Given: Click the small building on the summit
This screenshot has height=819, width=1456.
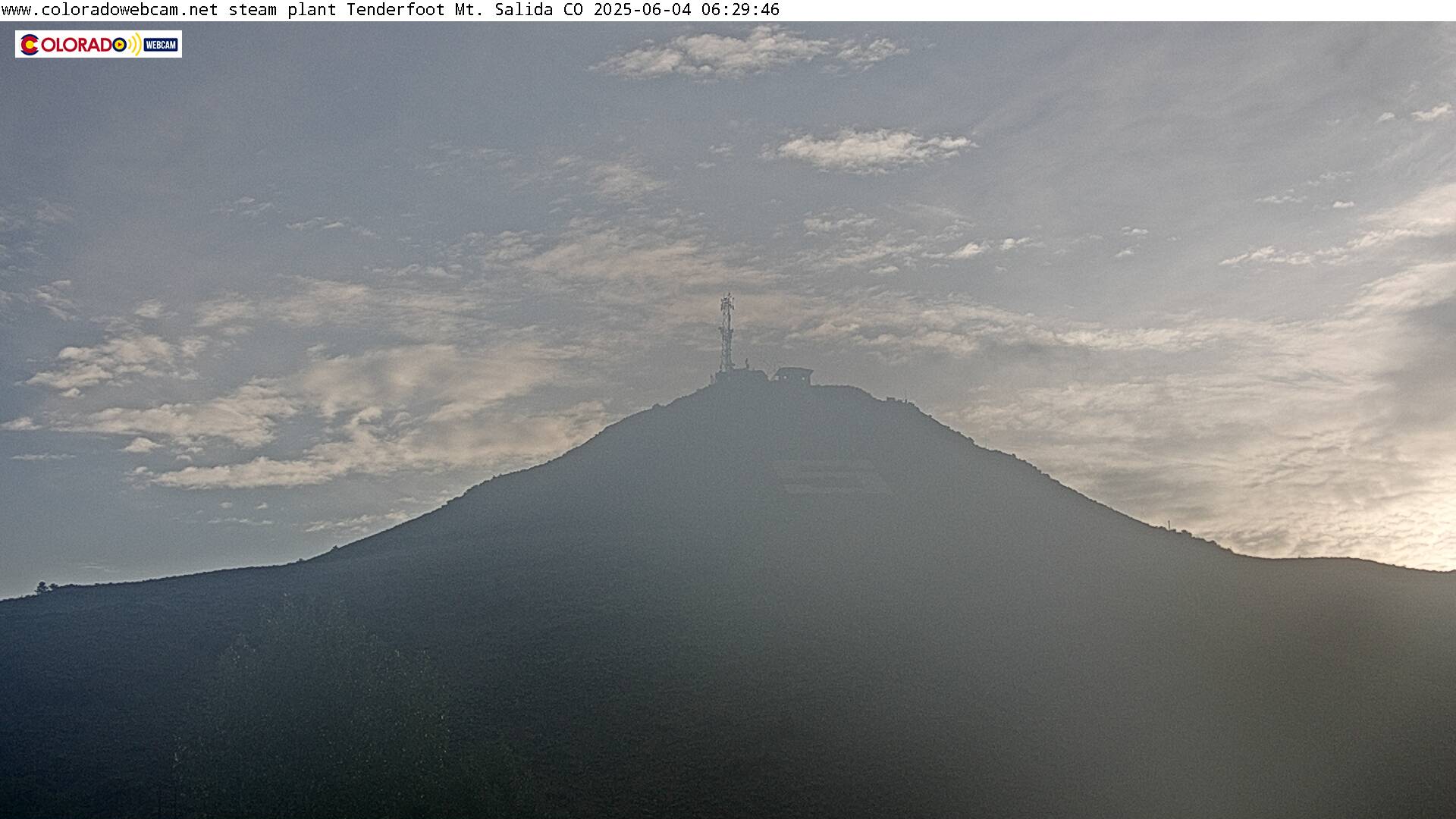Looking at the screenshot, I should point(793,375).
